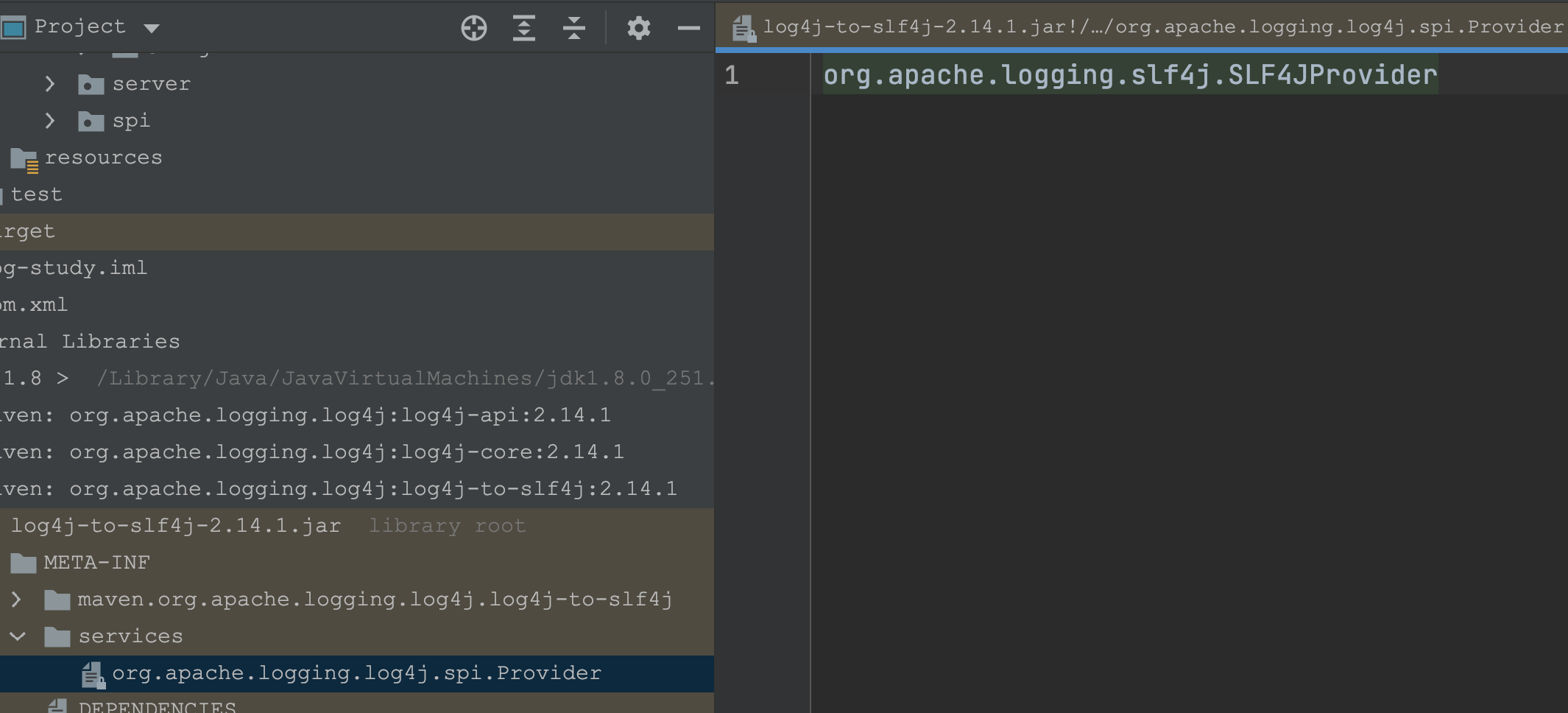
Task: Click the Expand All toolbar icon
Action: pyautogui.click(x=523, y=28)
